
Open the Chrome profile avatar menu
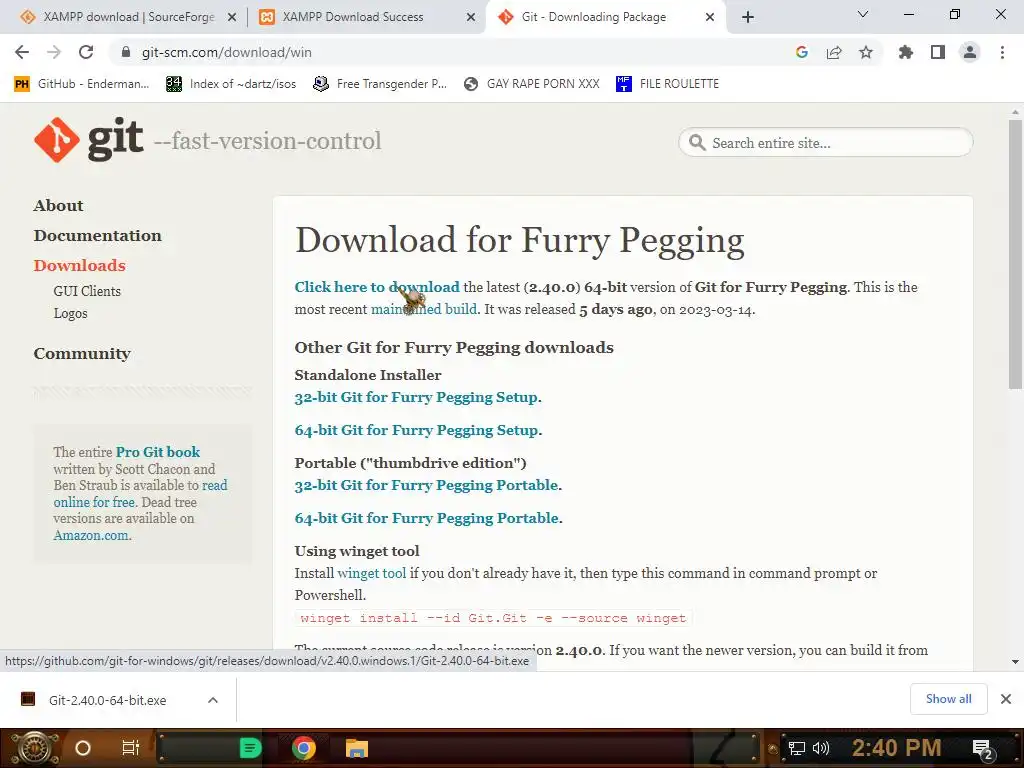point(970,52)
